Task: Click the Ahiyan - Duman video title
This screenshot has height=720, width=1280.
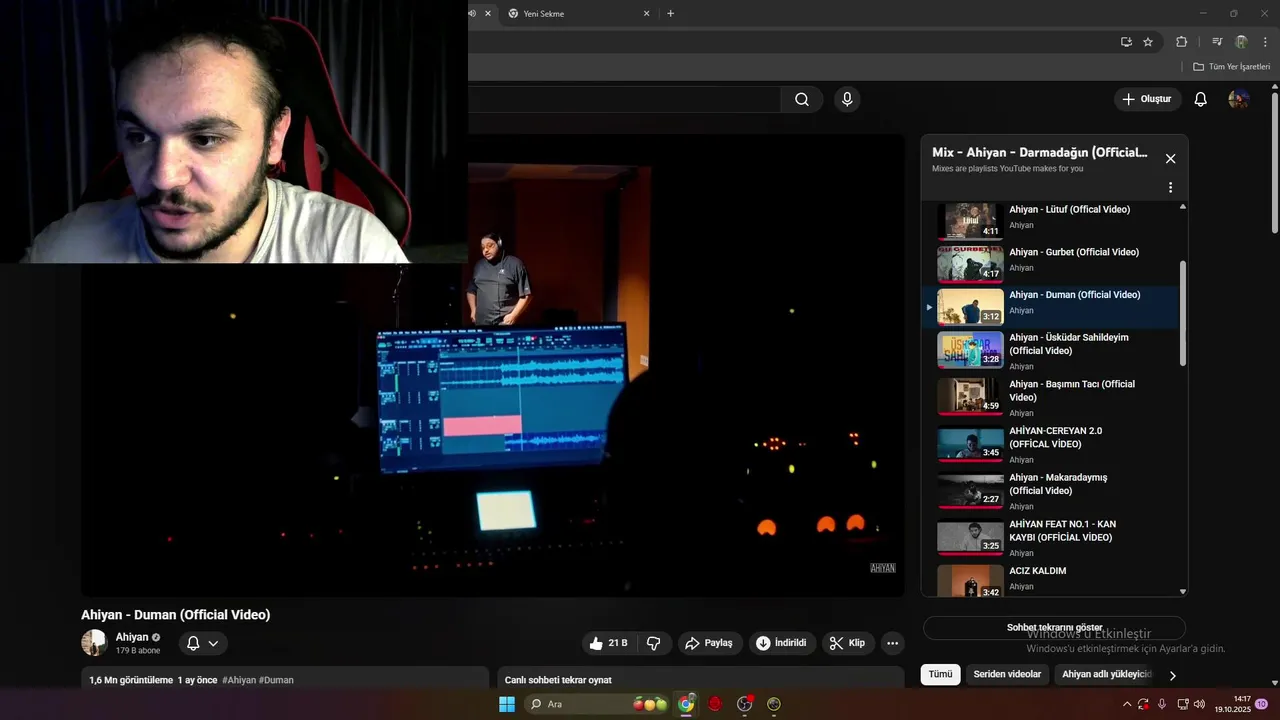Action: (176, 615)
